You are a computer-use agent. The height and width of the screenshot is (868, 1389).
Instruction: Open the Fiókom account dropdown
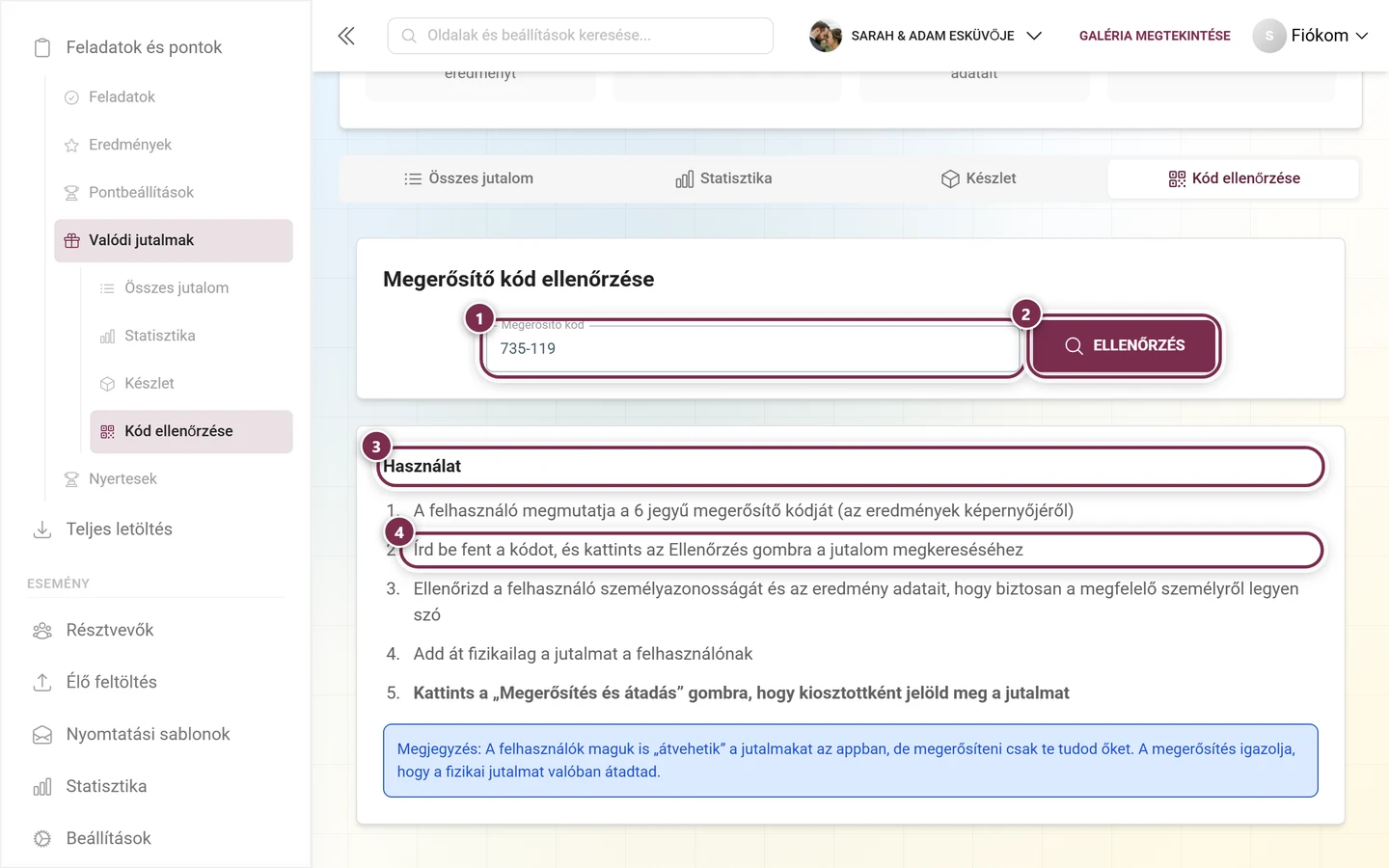coord(1311,36)
